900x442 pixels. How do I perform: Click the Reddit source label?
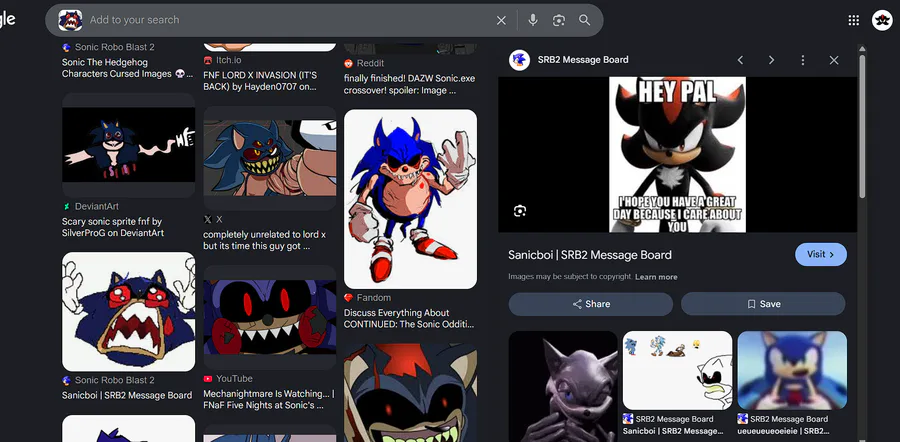pyautogui.click(x=370, y=63)
